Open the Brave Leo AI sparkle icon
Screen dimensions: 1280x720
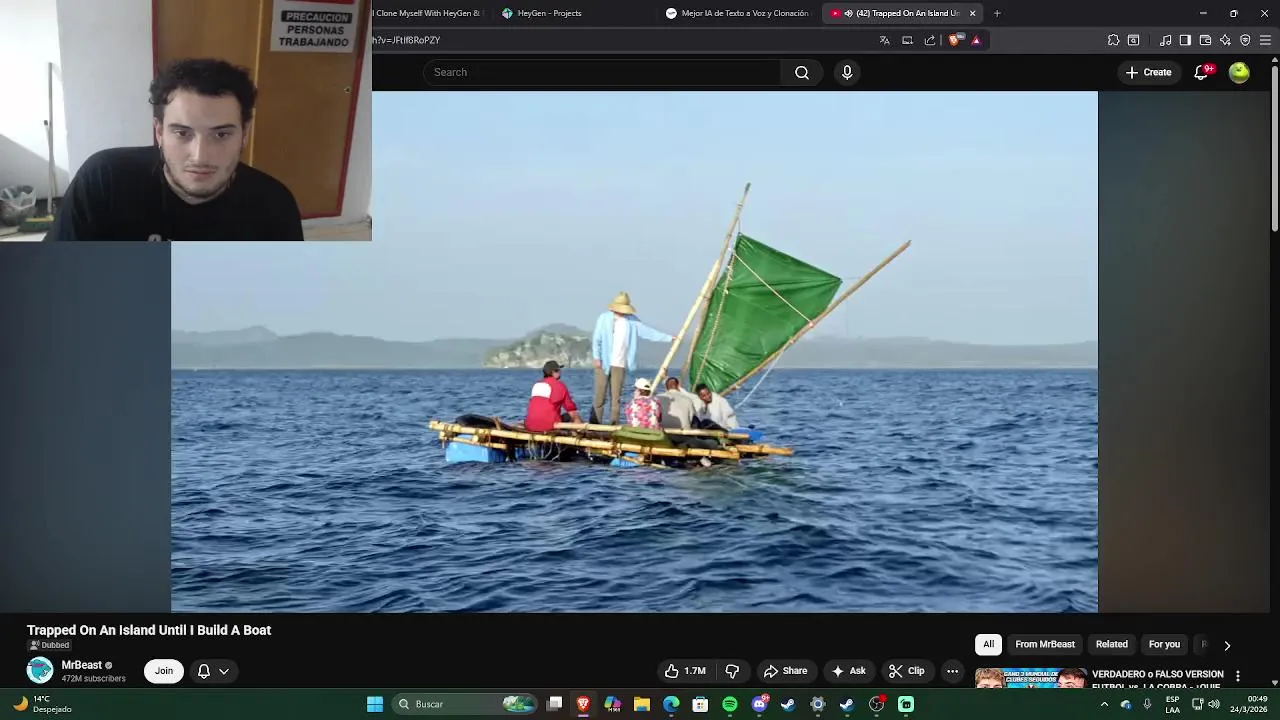click(x=1225, y=40)
